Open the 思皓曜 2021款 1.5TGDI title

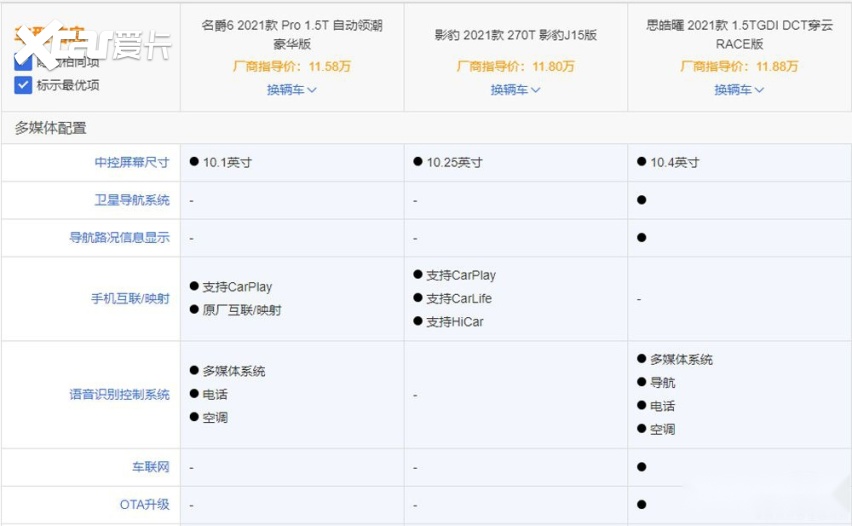(739, 34)
